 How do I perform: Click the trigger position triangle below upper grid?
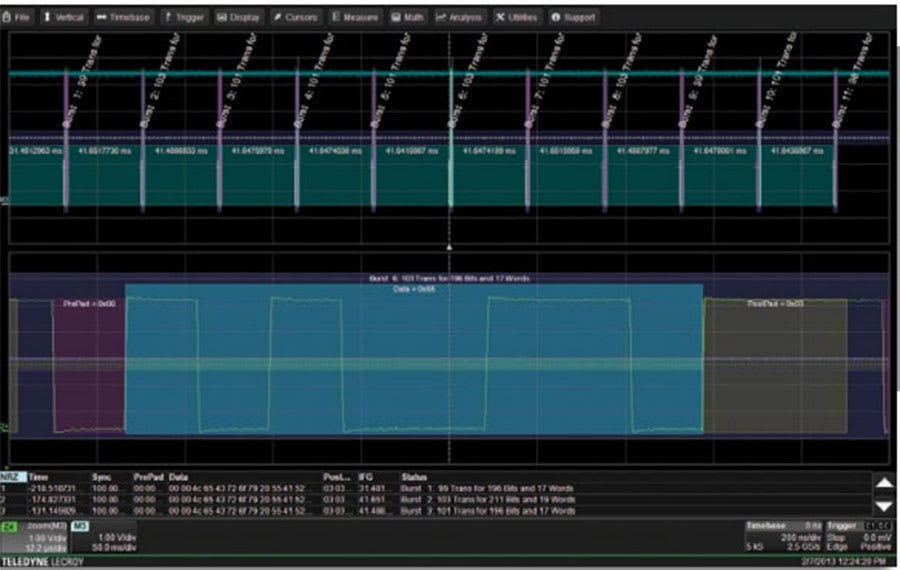point(449,247)
